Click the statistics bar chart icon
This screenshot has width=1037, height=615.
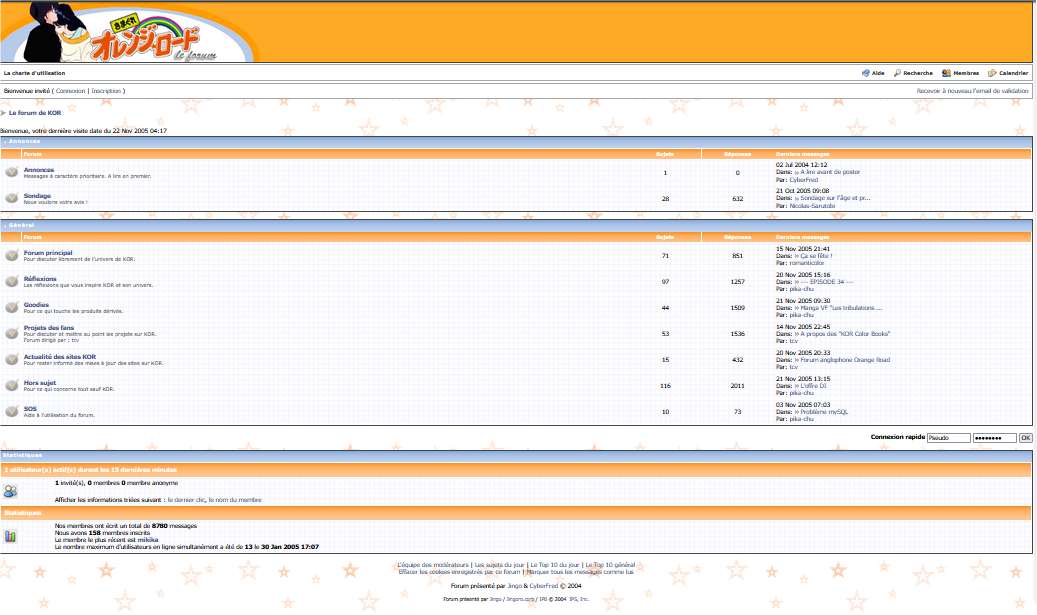pos(10,536)
